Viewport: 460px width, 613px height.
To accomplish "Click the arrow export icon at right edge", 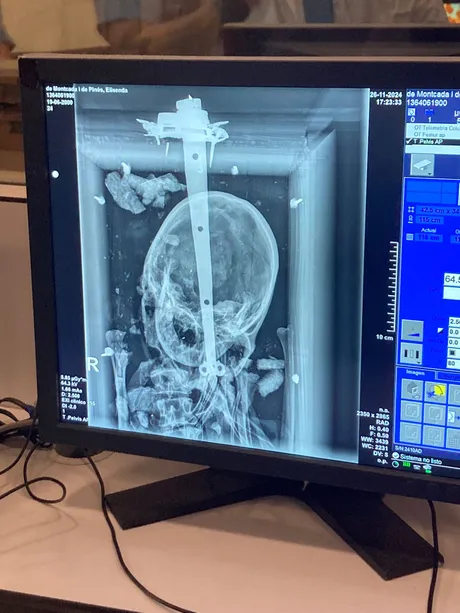I will coord(454,416).
